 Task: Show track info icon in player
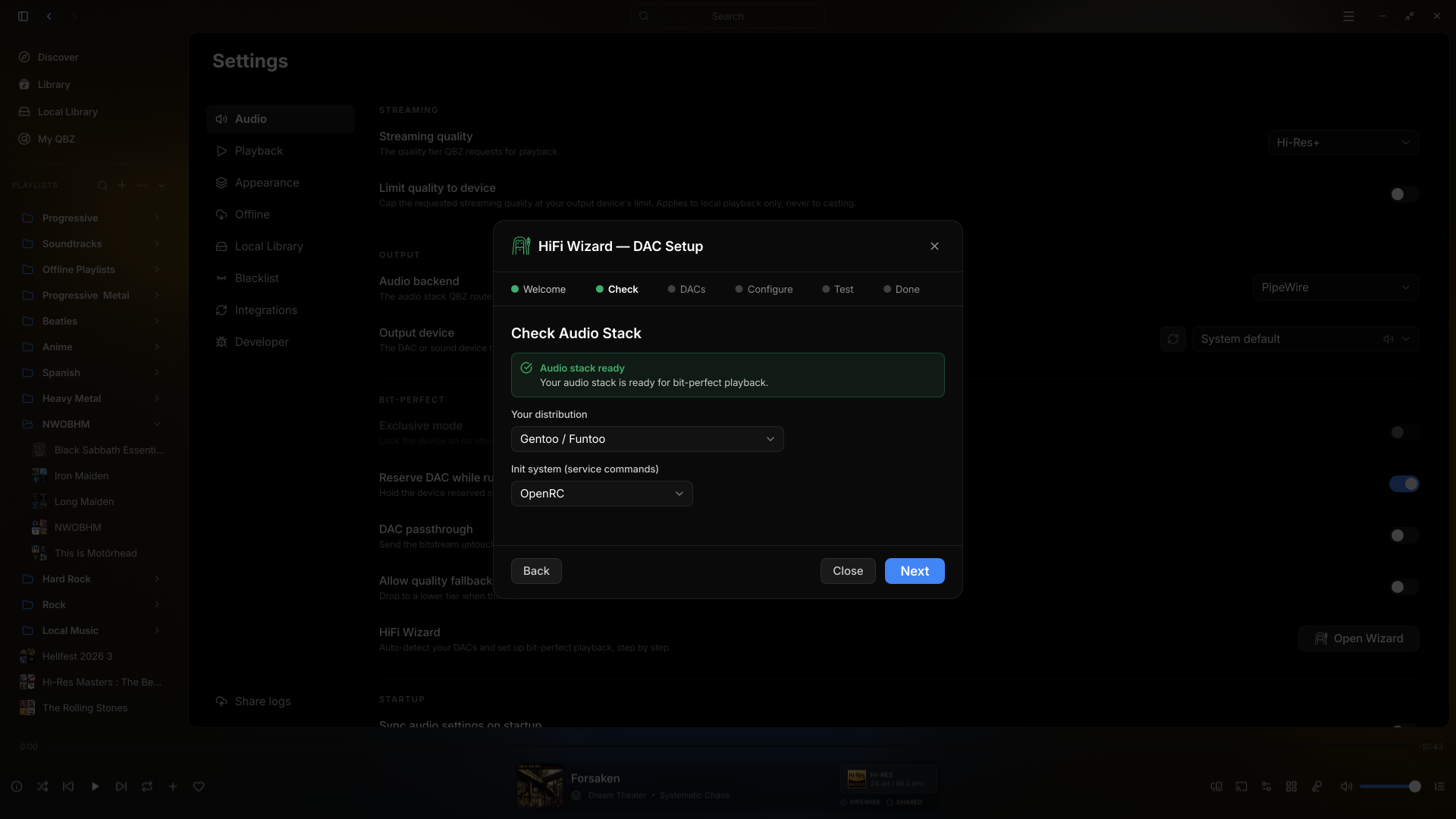[17, 786]
